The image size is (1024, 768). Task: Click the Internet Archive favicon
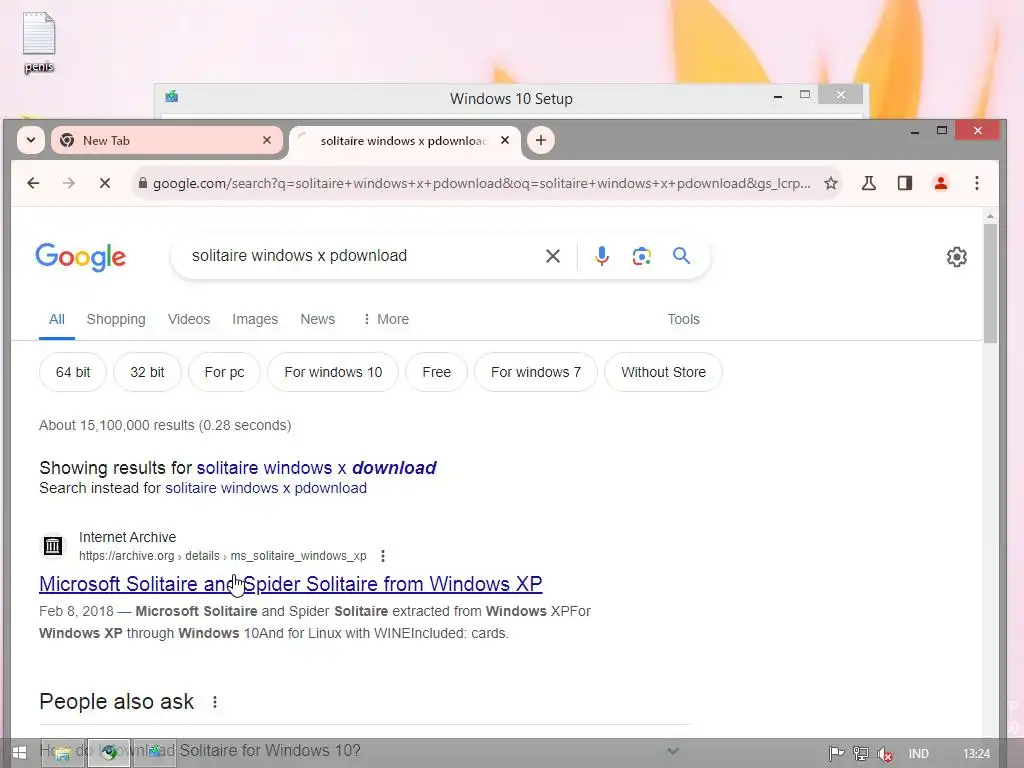[53, 545]
